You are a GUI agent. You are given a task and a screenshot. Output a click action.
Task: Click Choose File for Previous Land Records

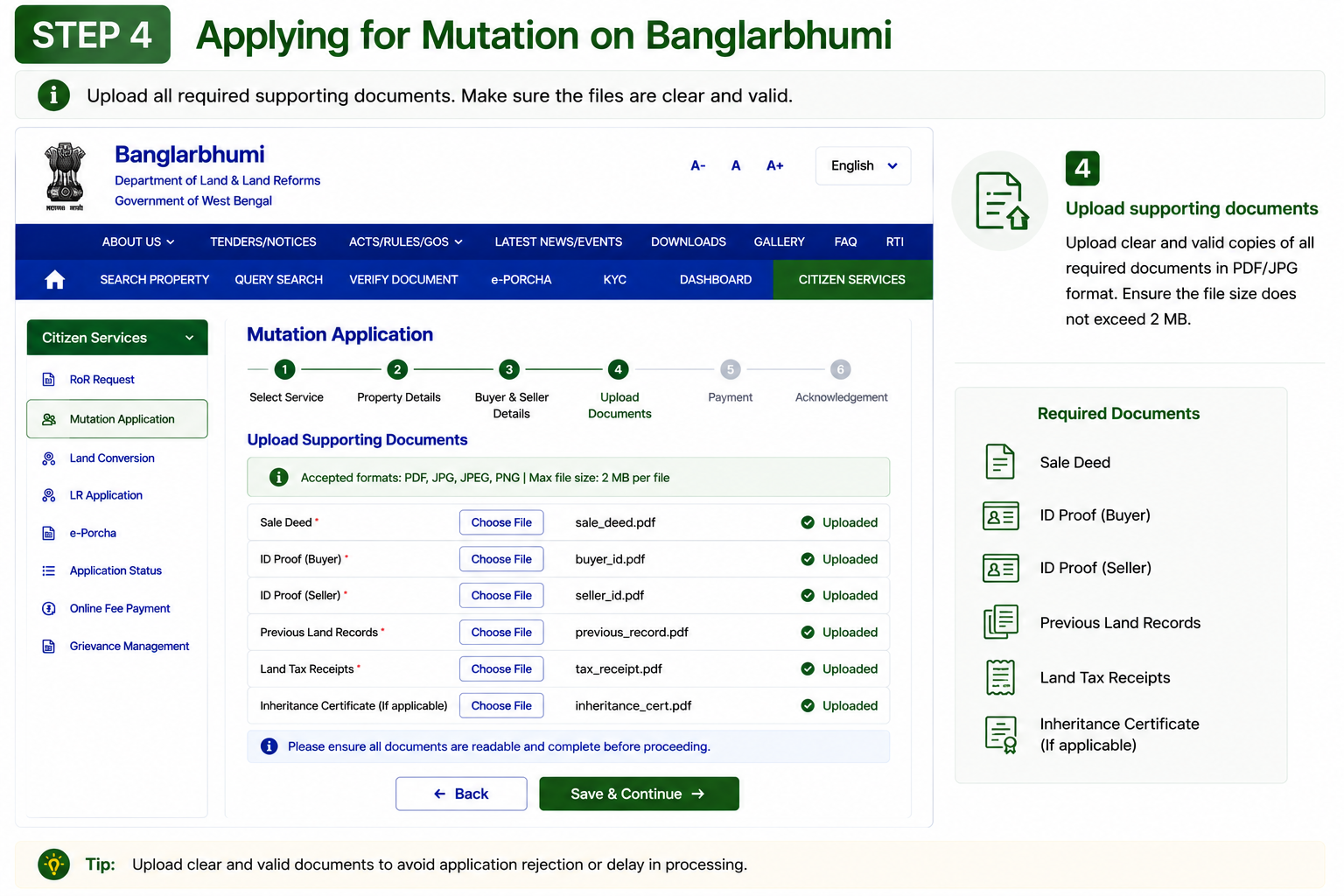click(x=501, y=632)
